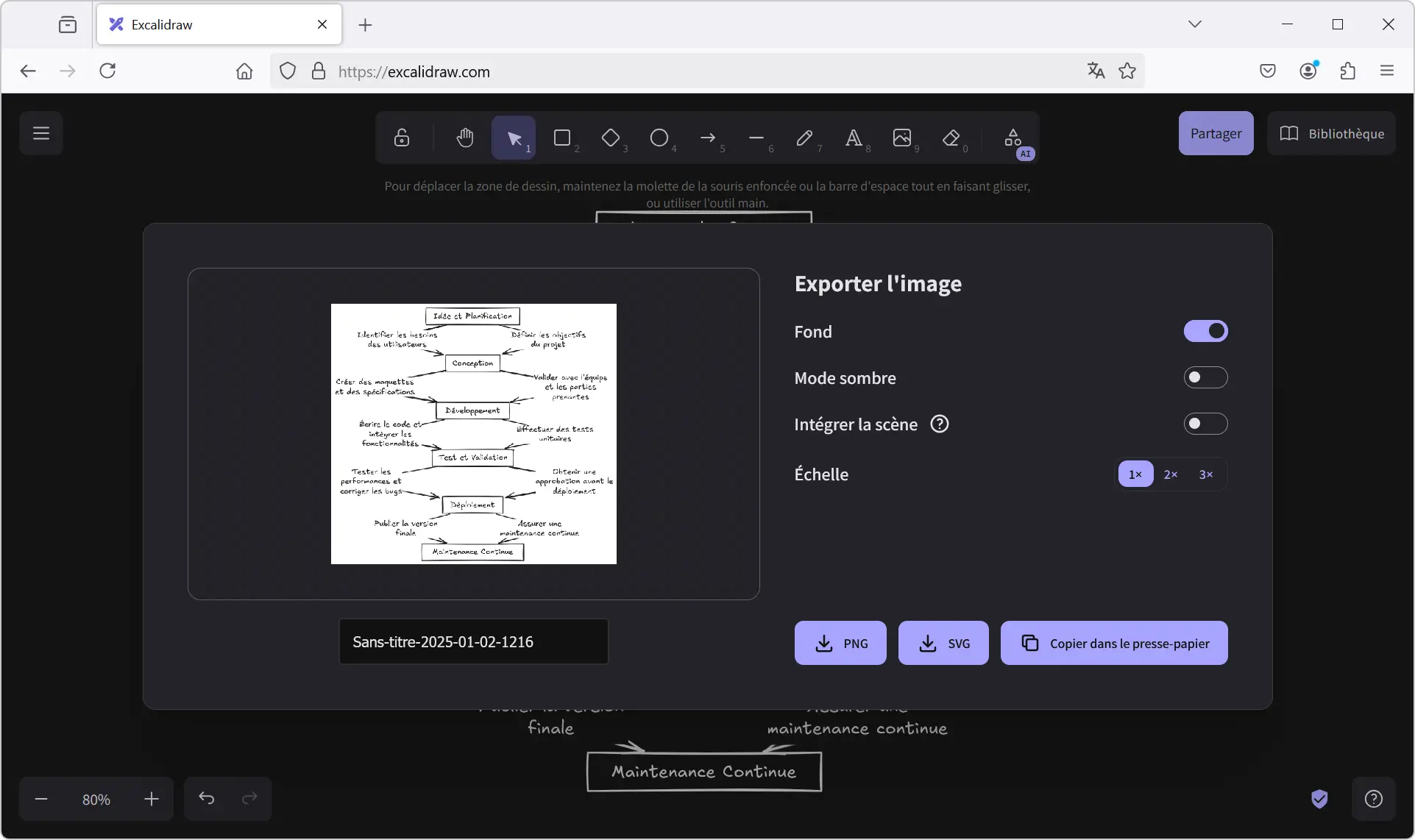
Task: Click the help icon beside Intégrer la scène
Action: pos(940,424)
